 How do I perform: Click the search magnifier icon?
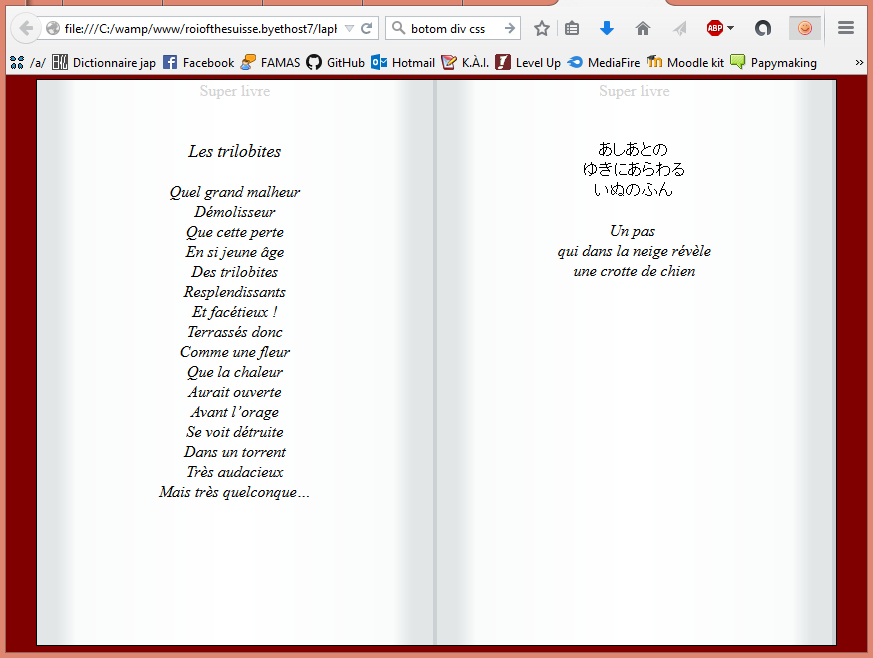click(398, 28)
